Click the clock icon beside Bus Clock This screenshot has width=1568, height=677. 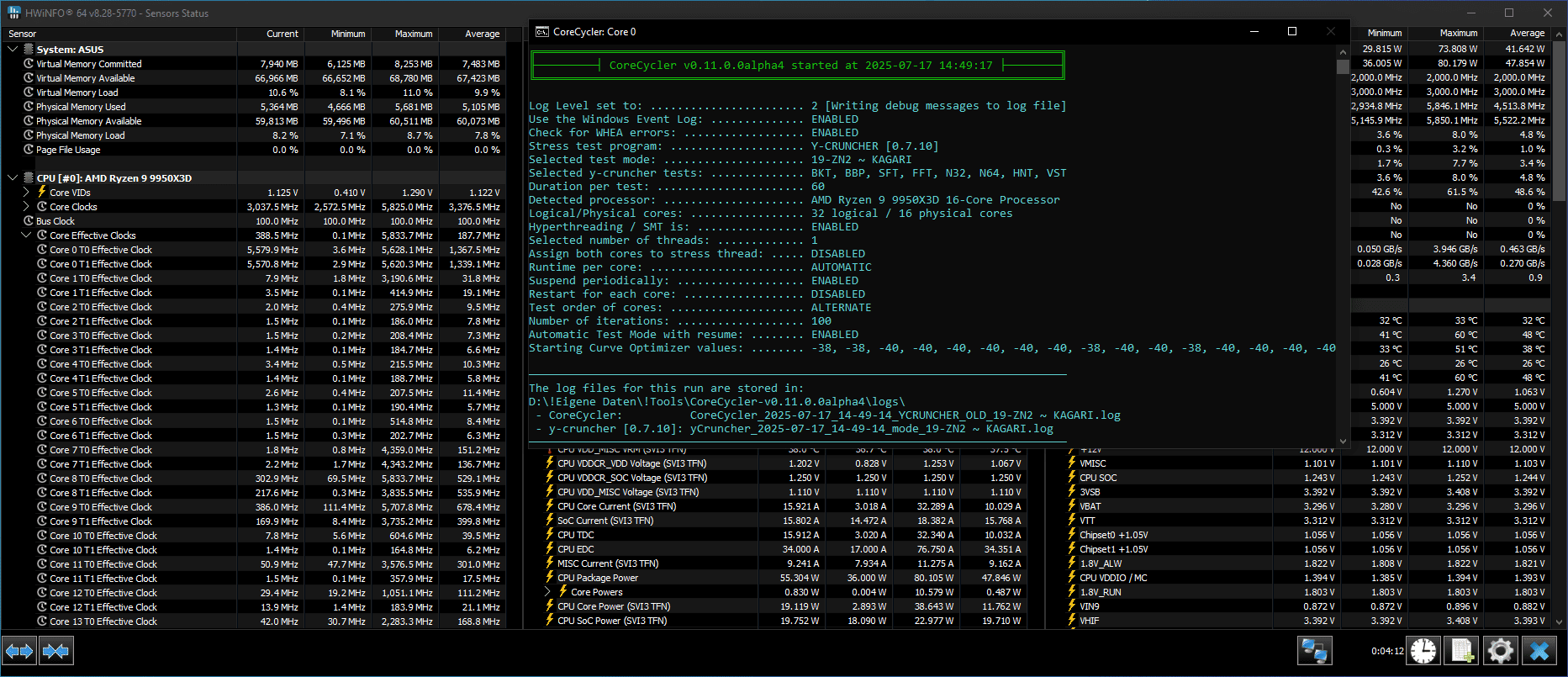29,220
